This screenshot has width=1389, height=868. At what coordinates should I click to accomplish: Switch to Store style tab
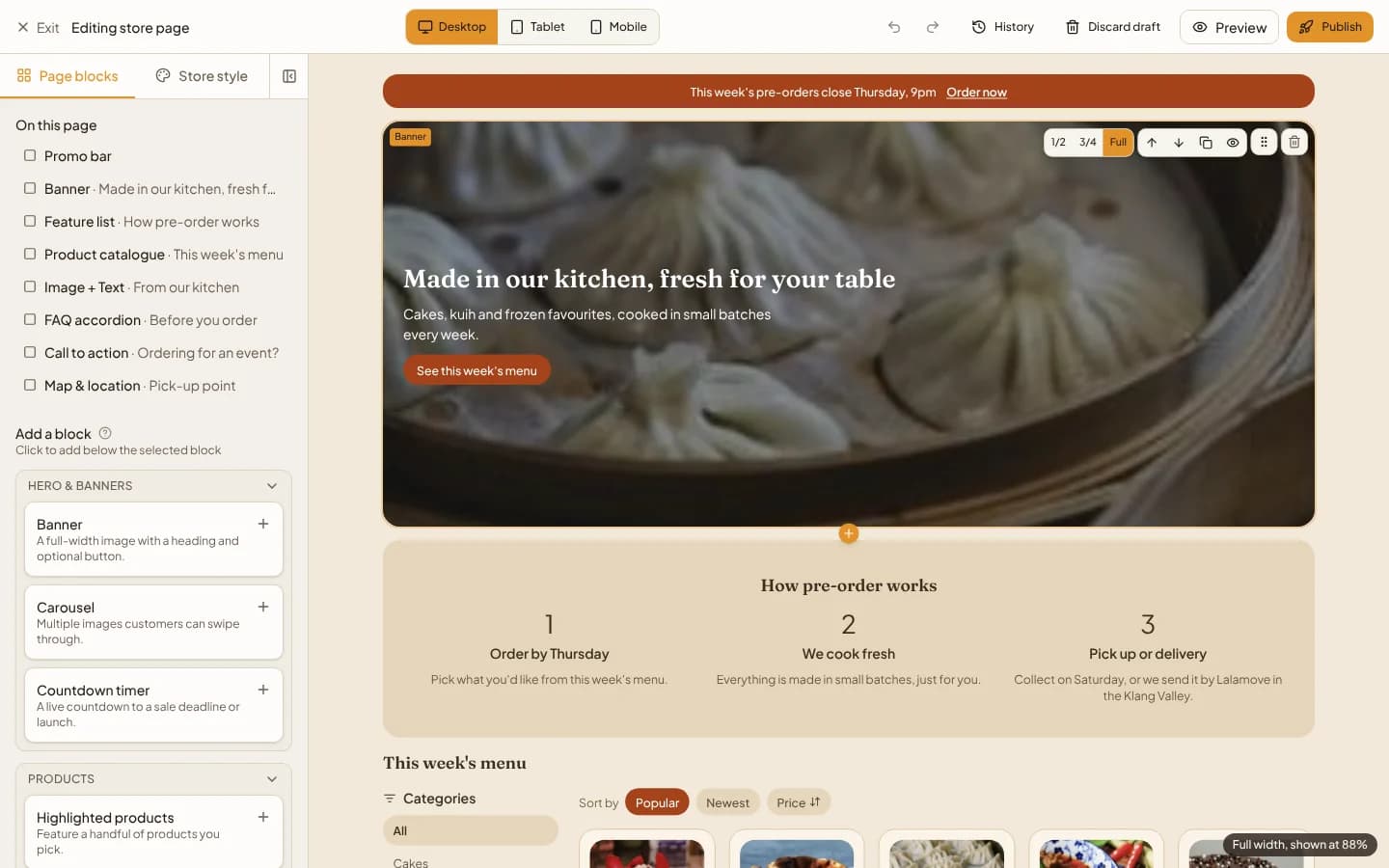pos(202,76)
